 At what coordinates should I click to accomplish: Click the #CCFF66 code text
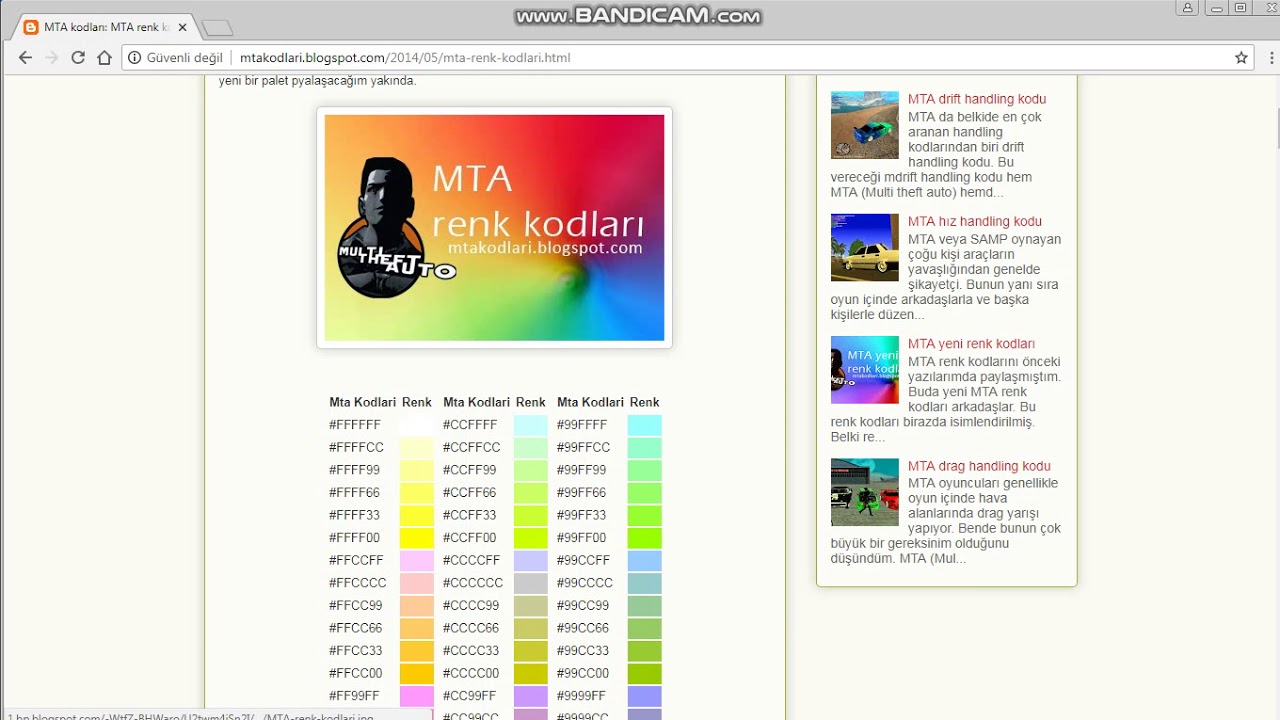(x=470, y=493)
